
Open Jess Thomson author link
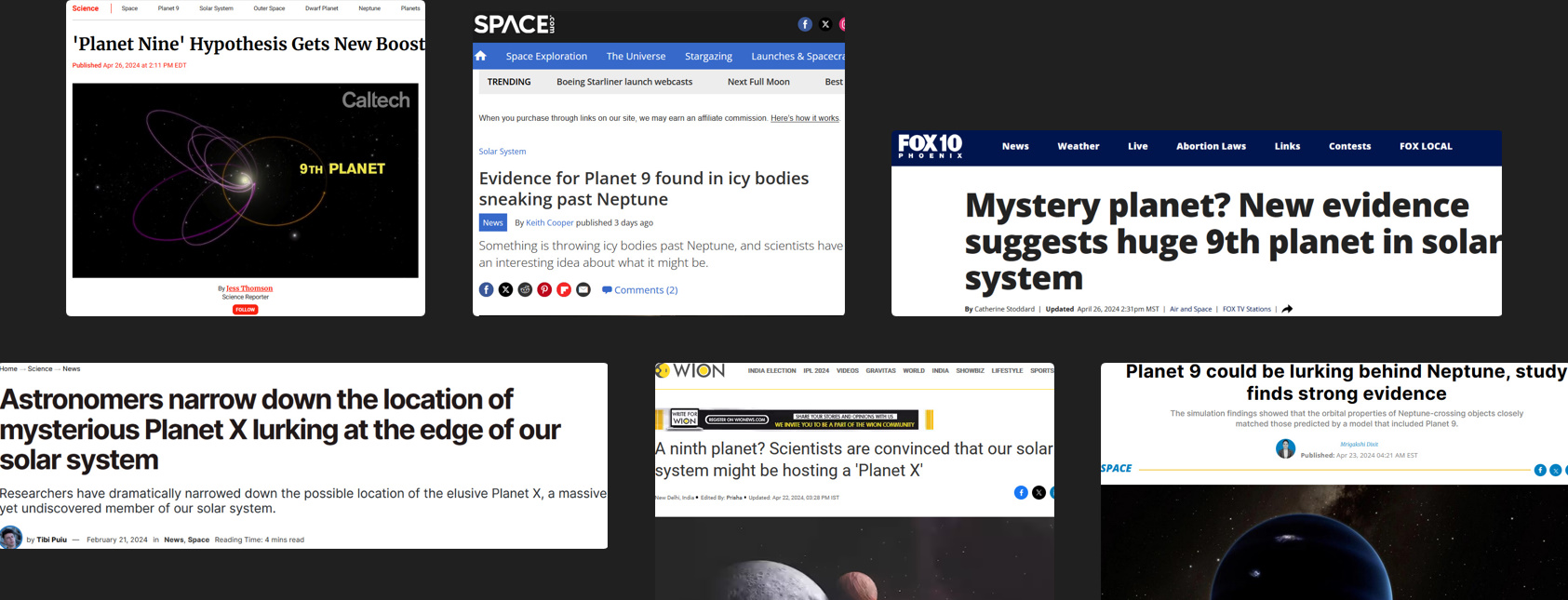pos(249,288)
